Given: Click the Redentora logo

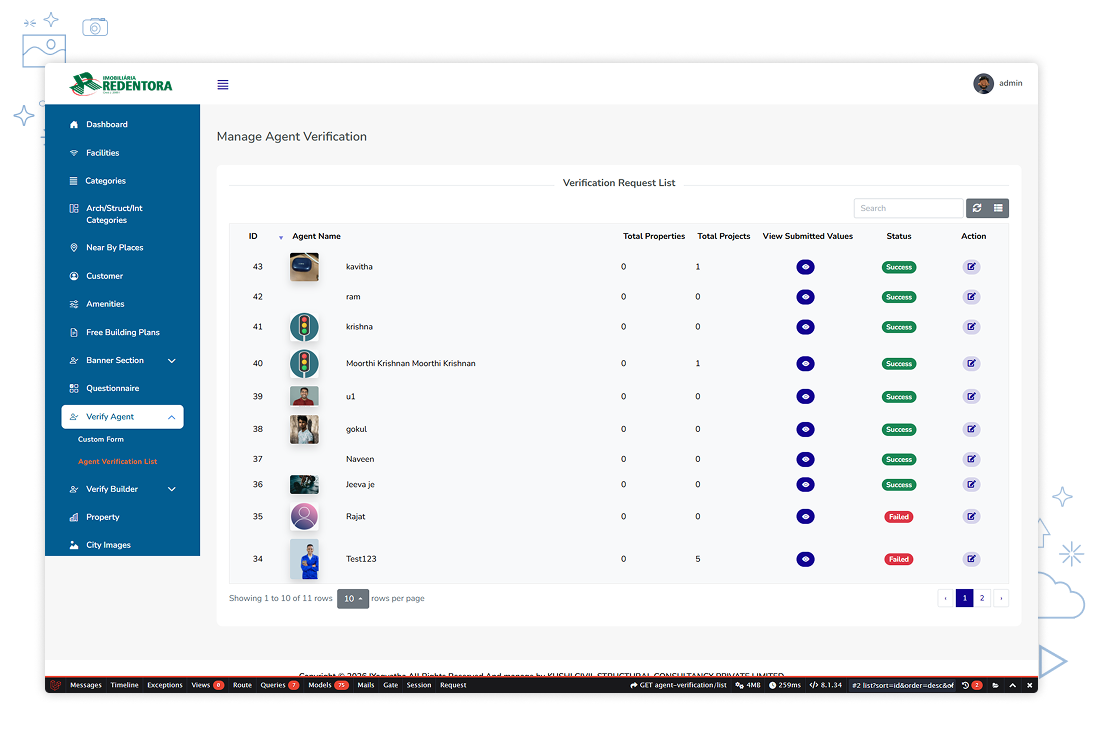Looking at the screenshot, I should (121, 84).
